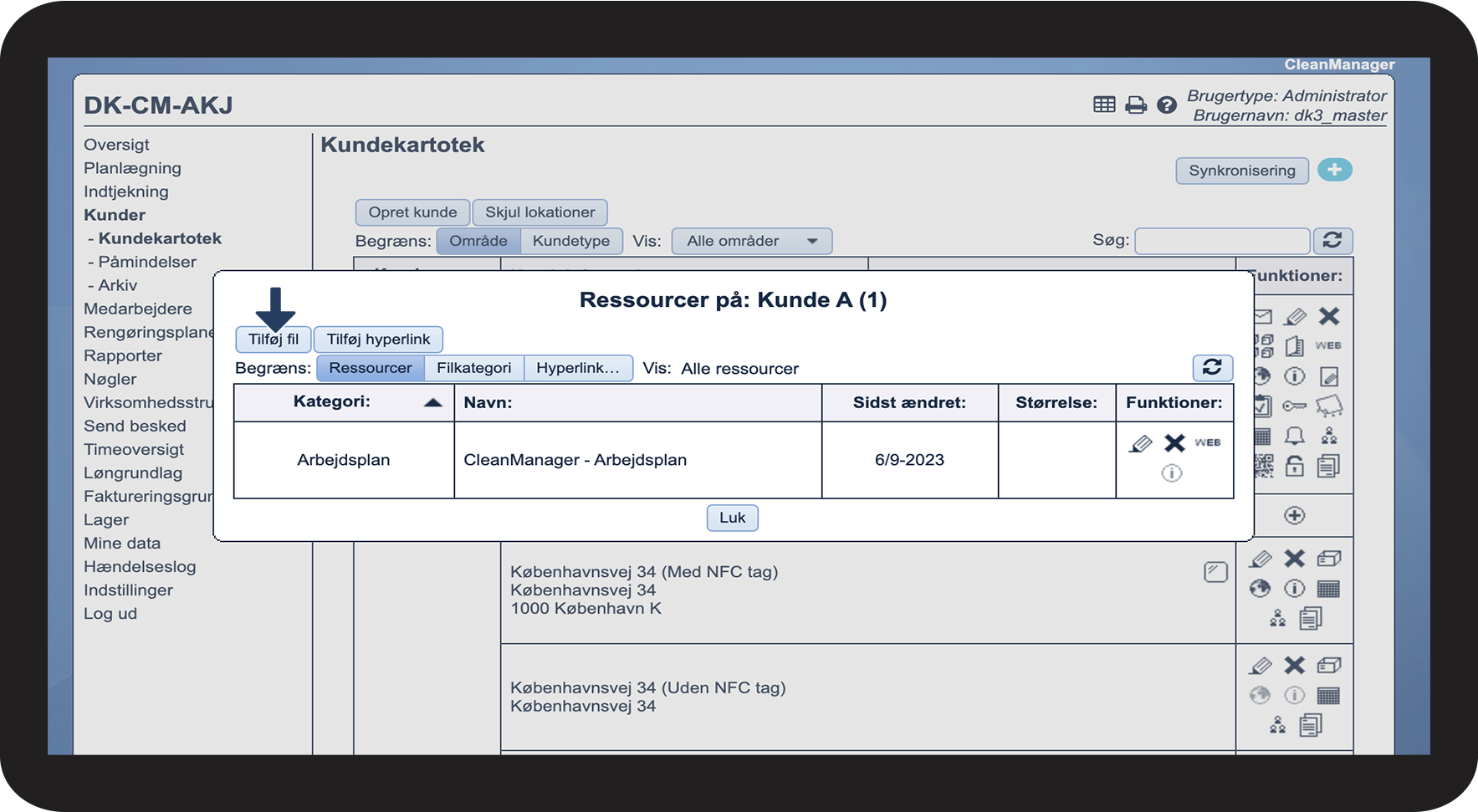Select the Kundetype filter option
This screenshot has width=1478, height=812.
[x=570, y=241]
